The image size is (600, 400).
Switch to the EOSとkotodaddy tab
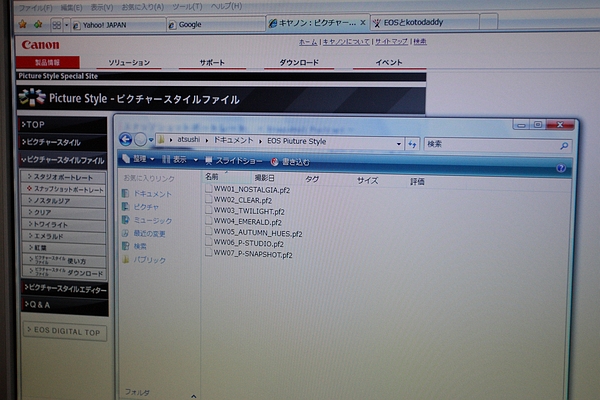click(424, 22)
